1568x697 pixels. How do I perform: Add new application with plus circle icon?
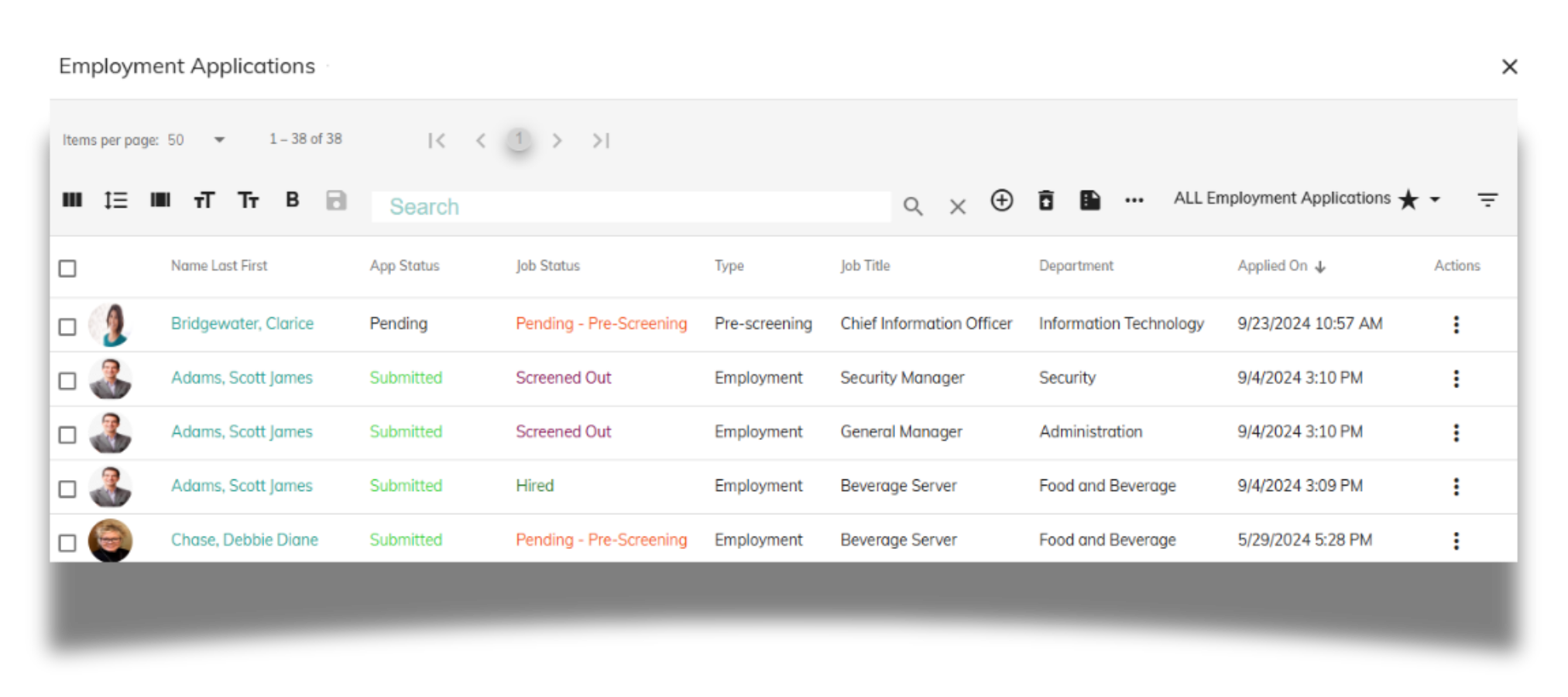(x=1001, y=201)
